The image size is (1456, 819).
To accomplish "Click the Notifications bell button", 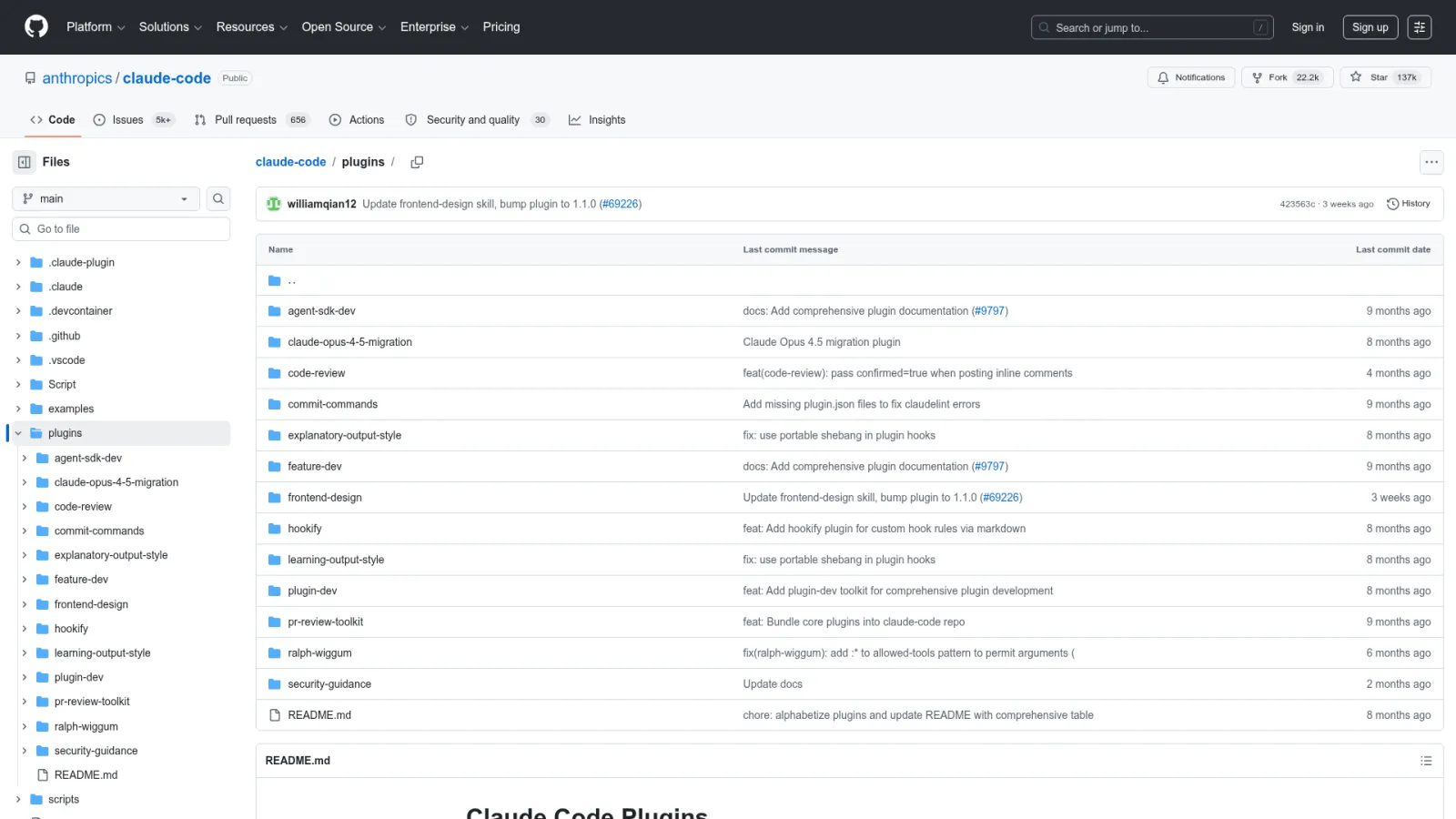I will 1191,77.
